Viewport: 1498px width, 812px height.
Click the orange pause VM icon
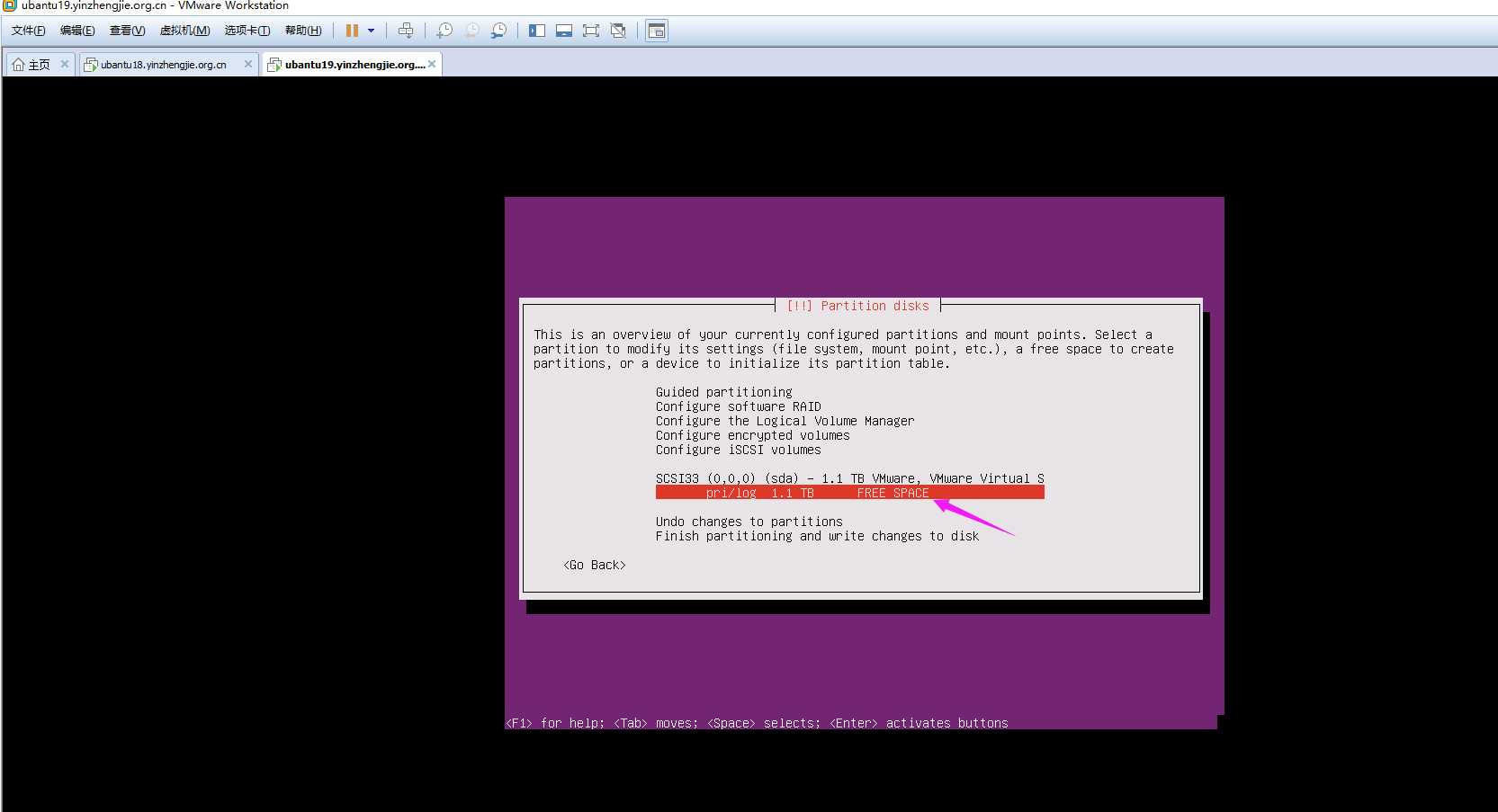352,31
